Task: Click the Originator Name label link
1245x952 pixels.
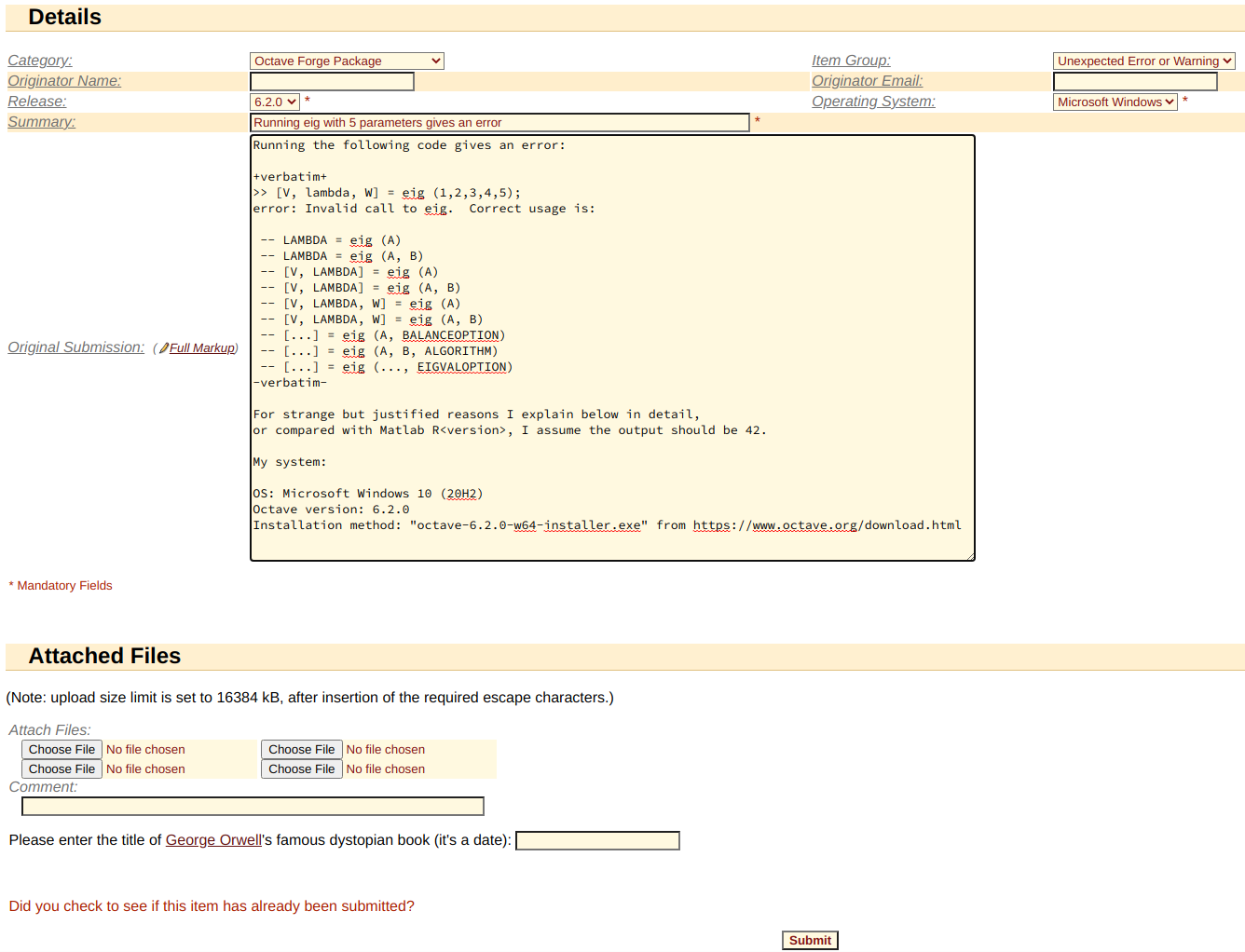Action: pyautogui.click(x=64, y=81)
